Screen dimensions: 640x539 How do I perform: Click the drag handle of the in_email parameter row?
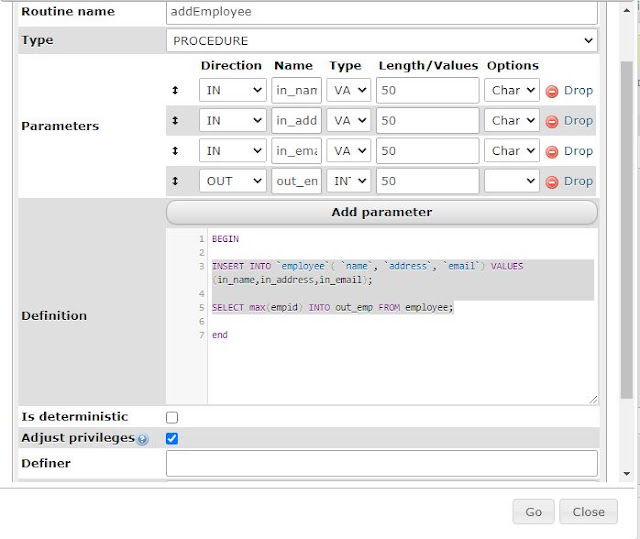coord(175,151)
